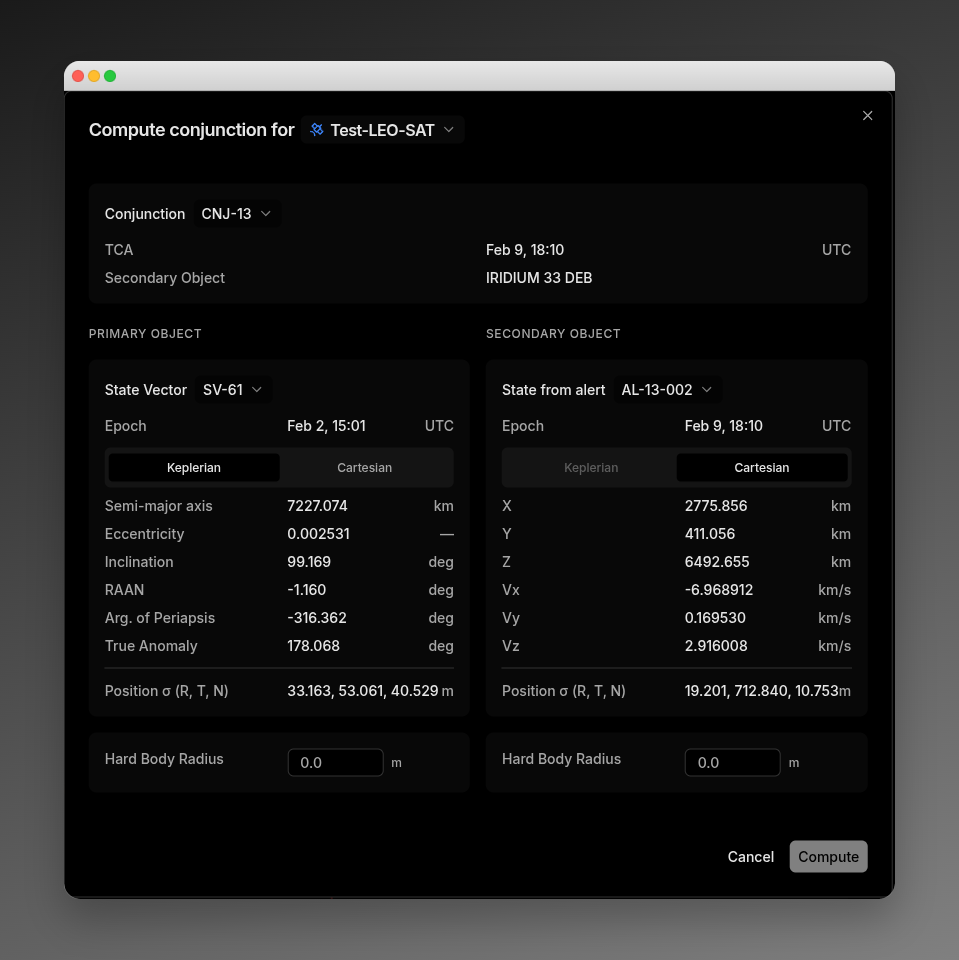Click secondary object Hard Body Radius field
Screen dimensions: 959x960
(x=732, y=762)
